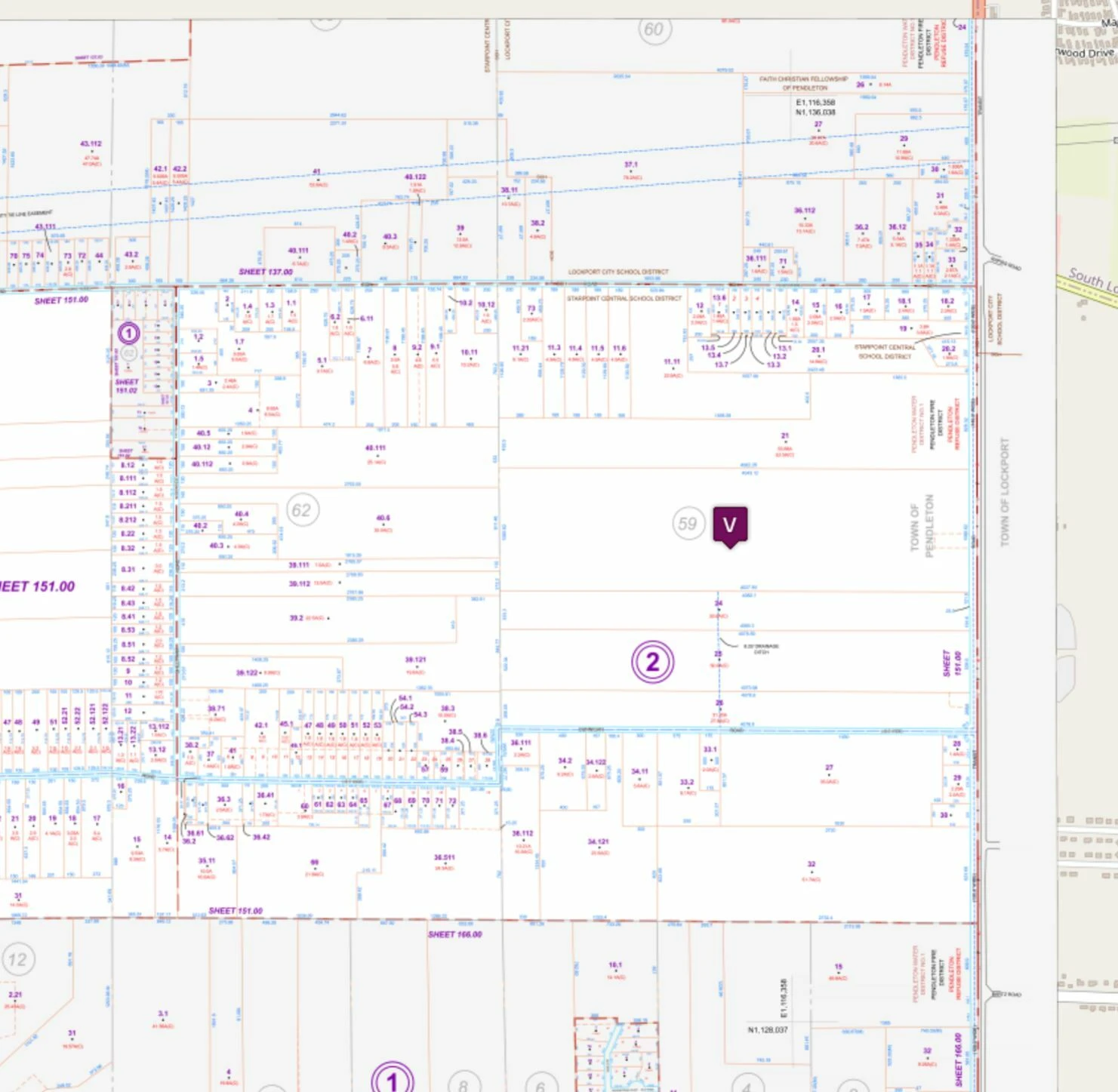Screen dimensions: 1118x1092
Task: Select parcel 36.511
Action: [x=444, y=857]
